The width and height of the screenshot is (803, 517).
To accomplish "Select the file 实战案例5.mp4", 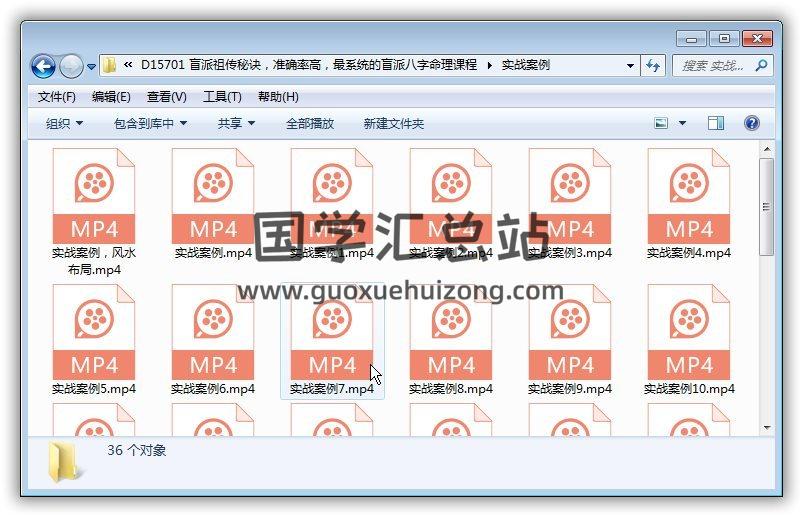I will click(x=94, y=340).
